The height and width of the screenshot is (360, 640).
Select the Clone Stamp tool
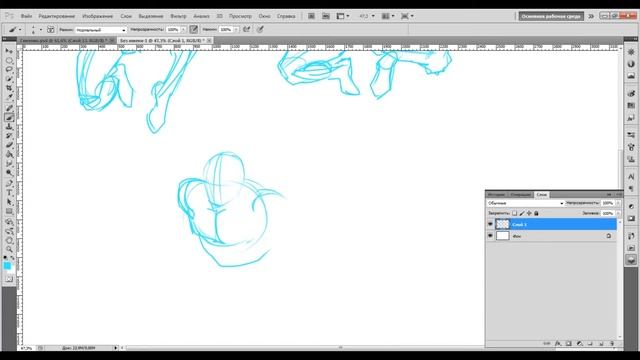coord(9,127)
